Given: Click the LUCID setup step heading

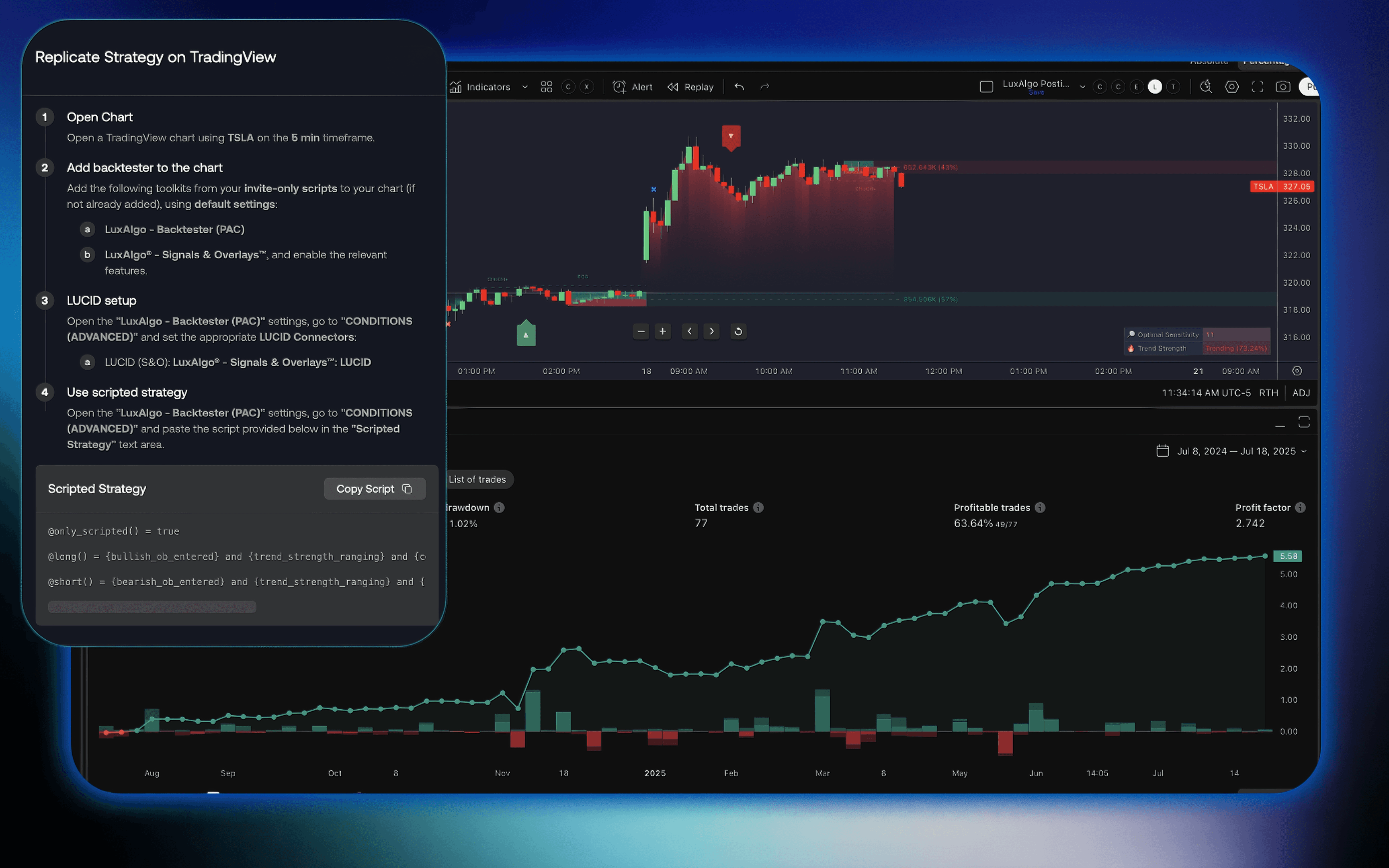Looking at the screenshot, I should click(102, 301).
